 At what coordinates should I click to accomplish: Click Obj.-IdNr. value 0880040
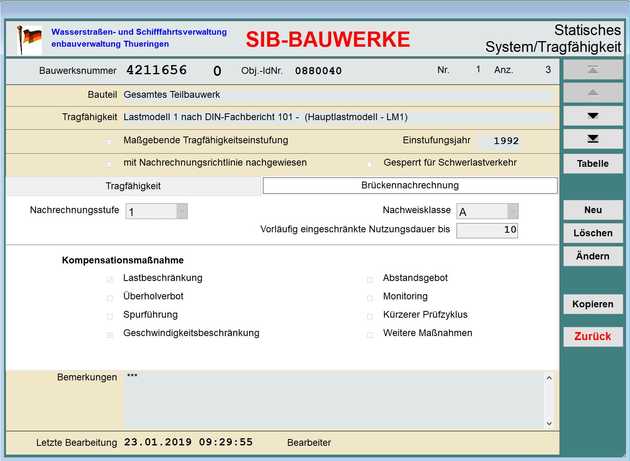click(318, 71)
